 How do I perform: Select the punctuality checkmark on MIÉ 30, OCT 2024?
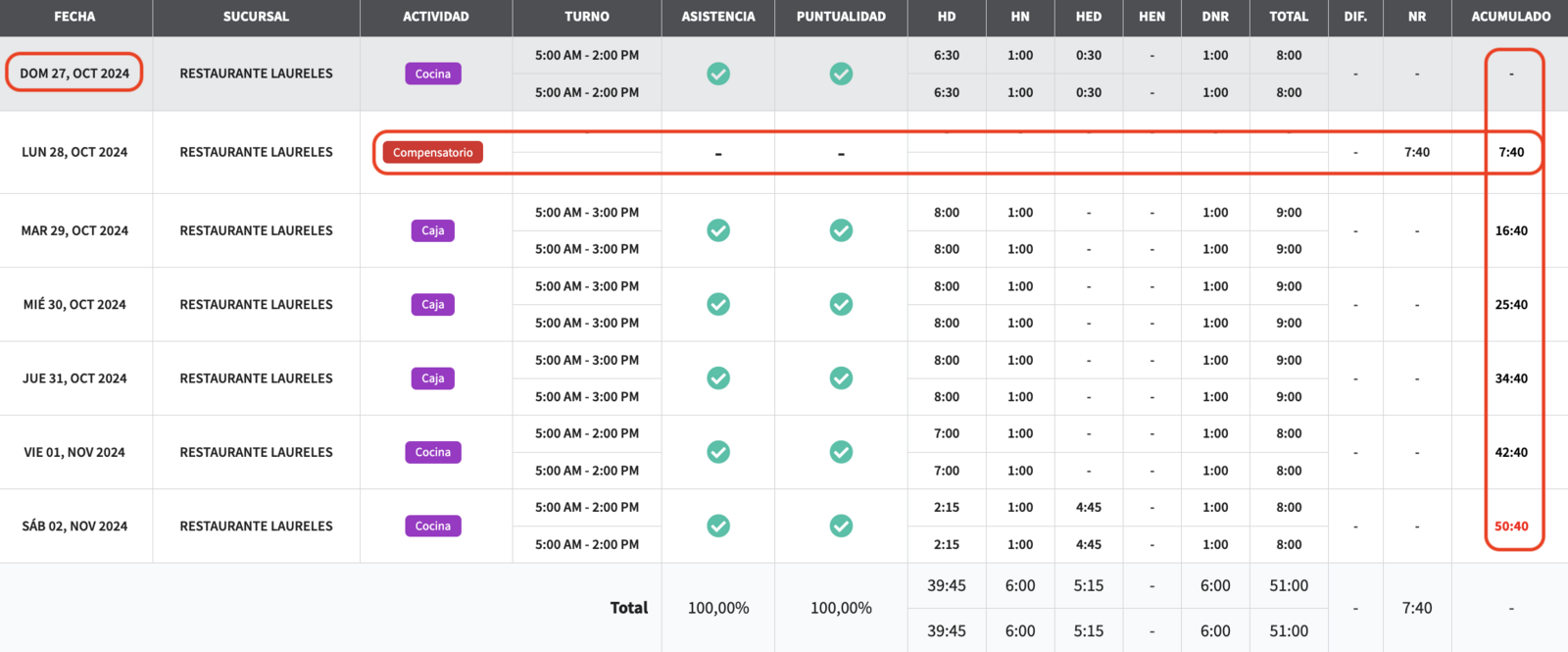pyautogui.click(x=841, y=305)
